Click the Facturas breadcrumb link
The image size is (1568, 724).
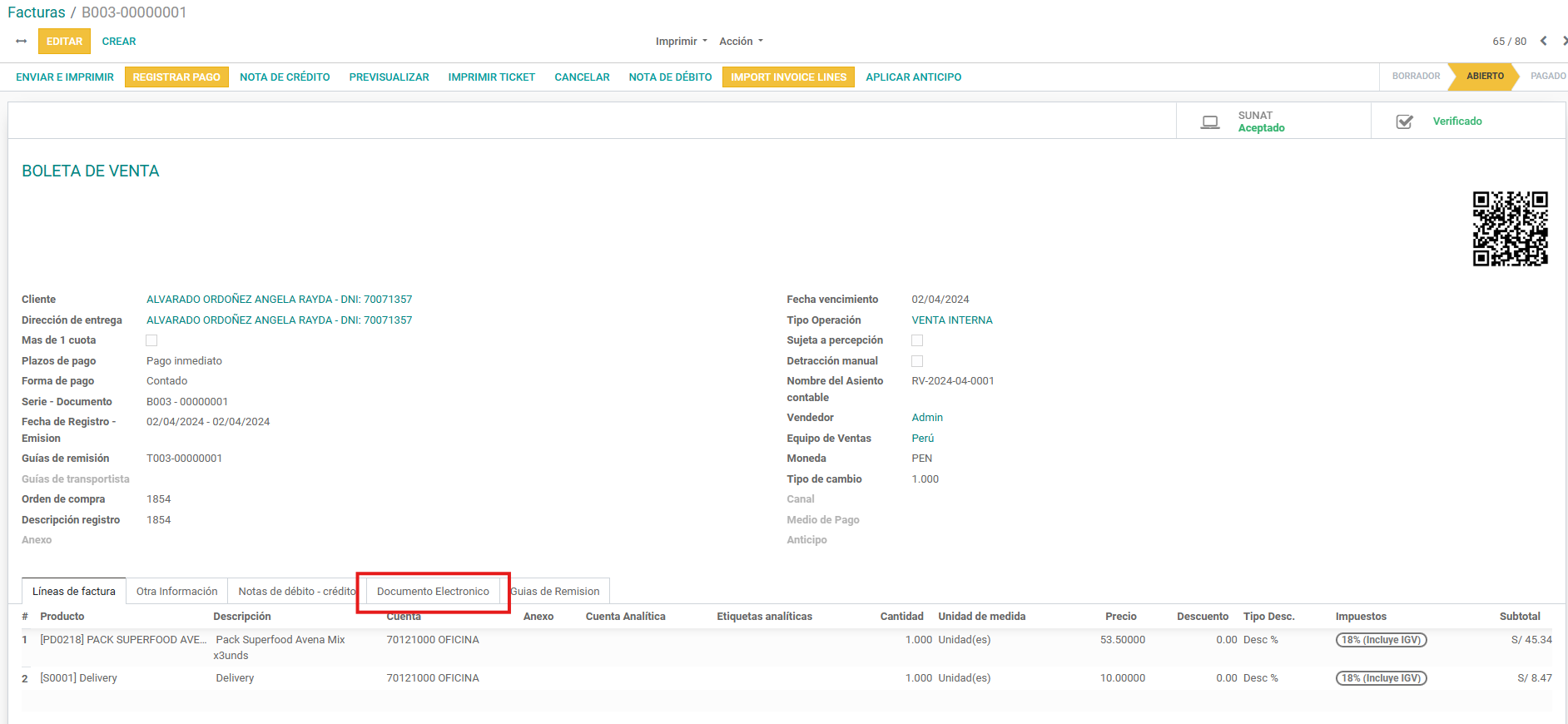pyautogui.click(x=37, y=12)
